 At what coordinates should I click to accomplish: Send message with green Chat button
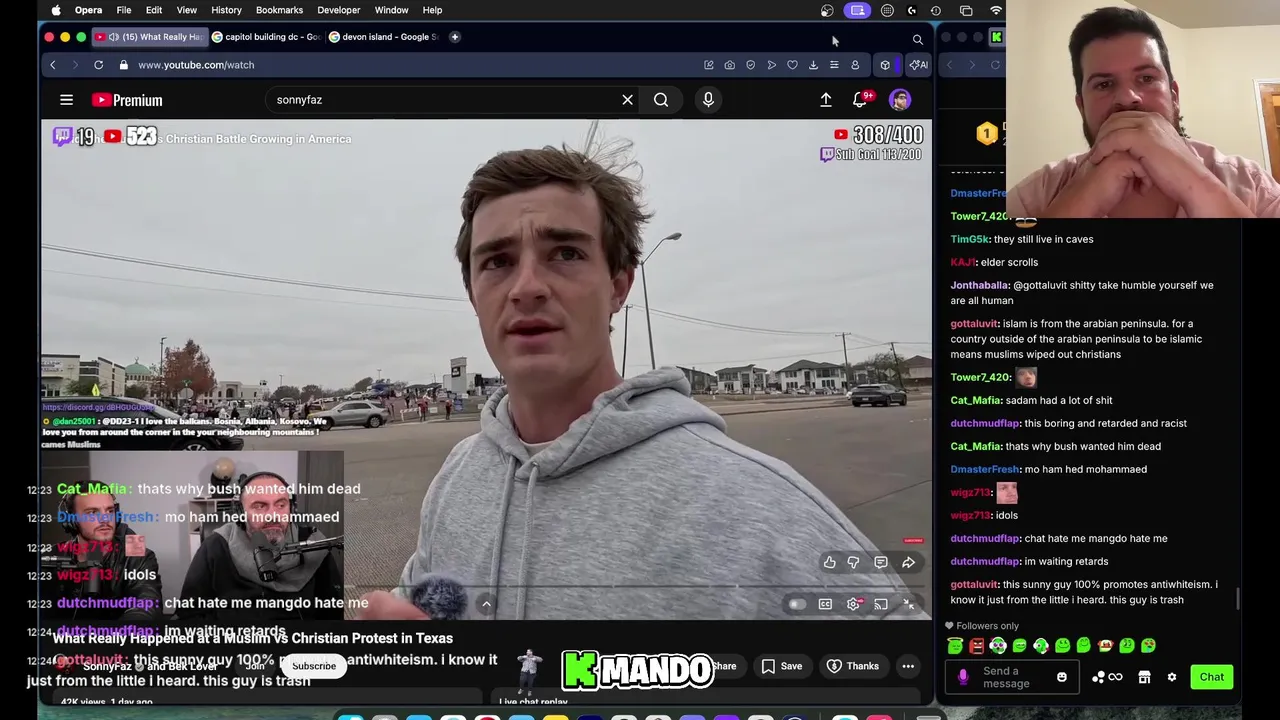point(1211,677)
